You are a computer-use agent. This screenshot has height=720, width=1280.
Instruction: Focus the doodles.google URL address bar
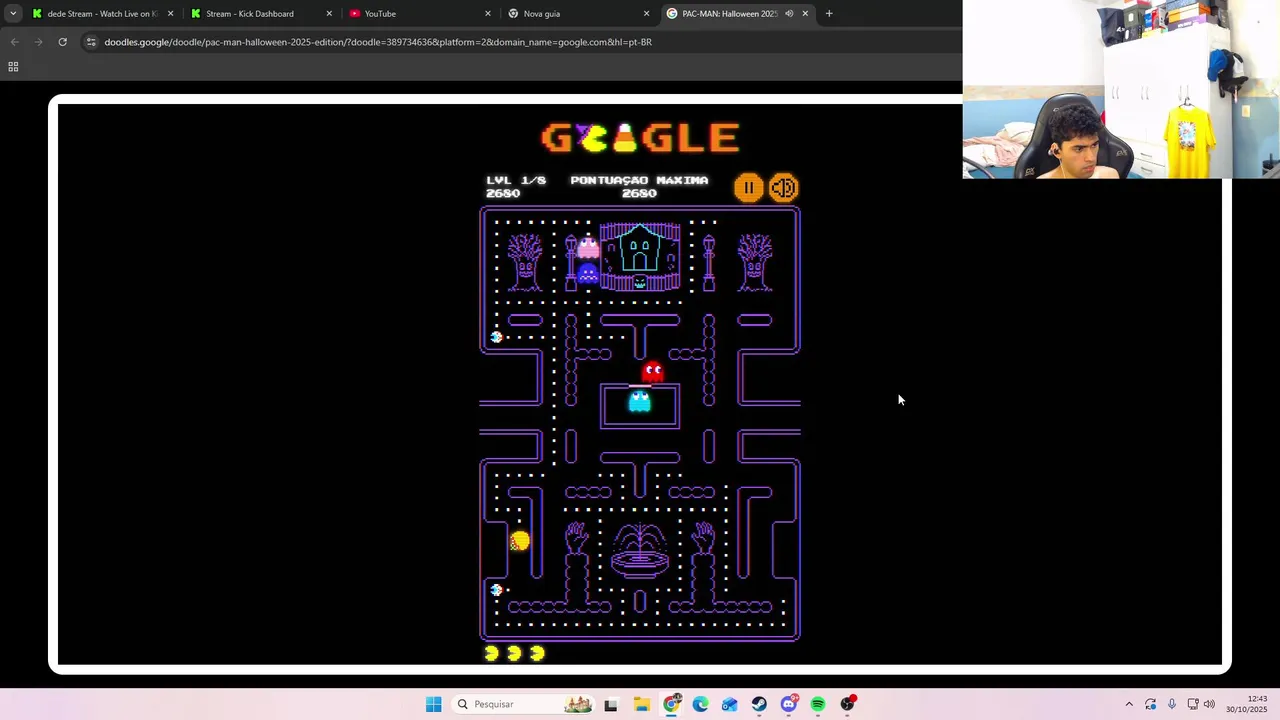pyautogui.click(x=378, y=42)
